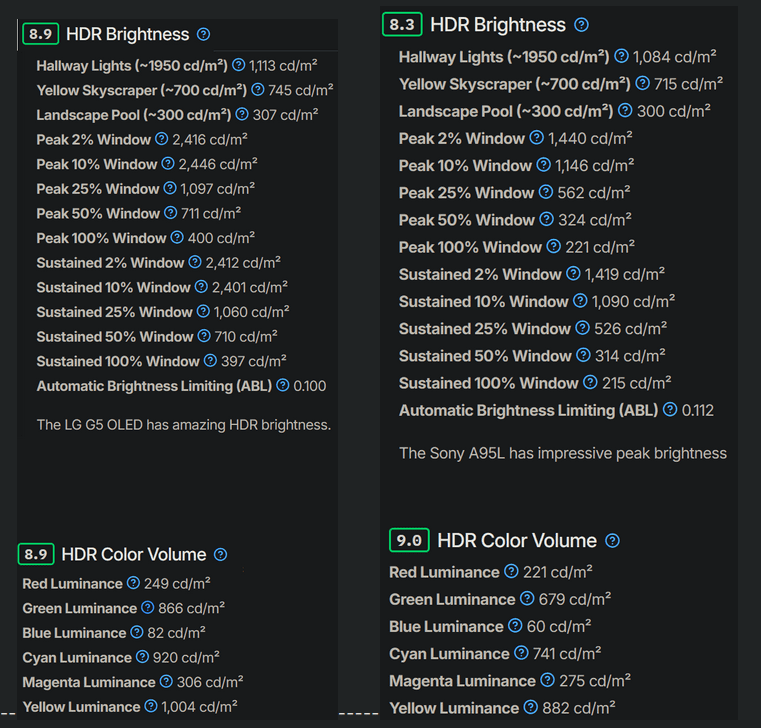Open help for Red Luminance 249 cd/m²
This screenshot has width=761, height=728.
click(x=132, y=583)
